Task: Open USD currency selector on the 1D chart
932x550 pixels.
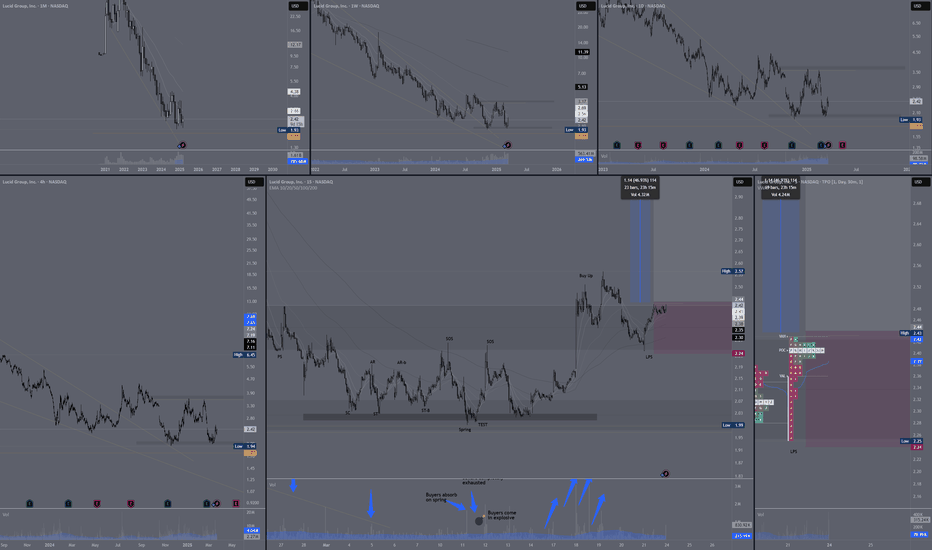Action: coord(919,6)
